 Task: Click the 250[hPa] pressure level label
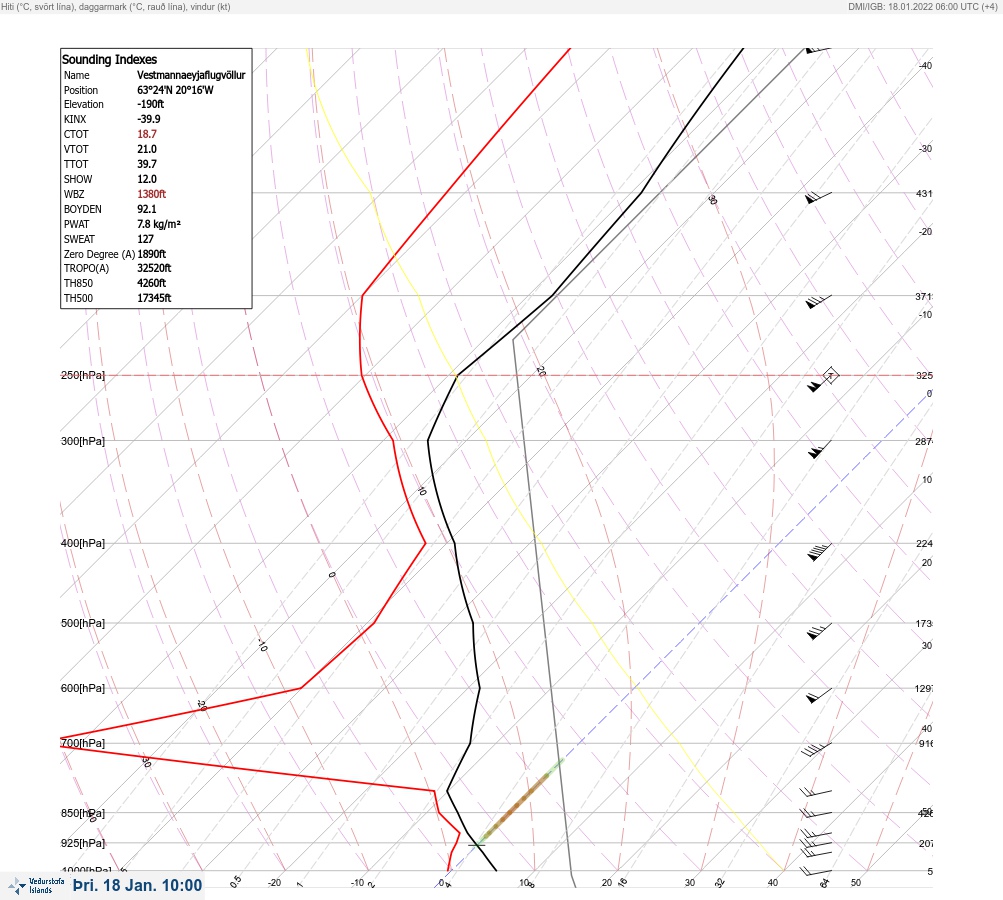point(83,375)
